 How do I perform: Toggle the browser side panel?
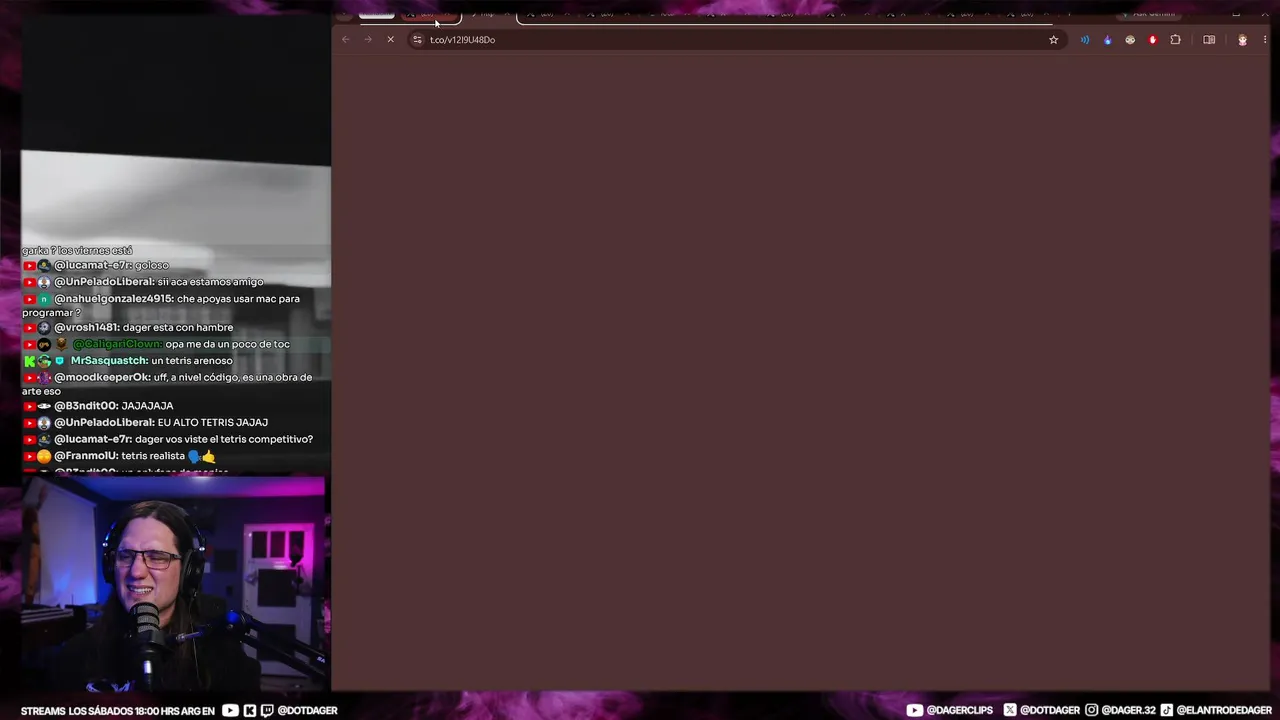[1209, 40]
